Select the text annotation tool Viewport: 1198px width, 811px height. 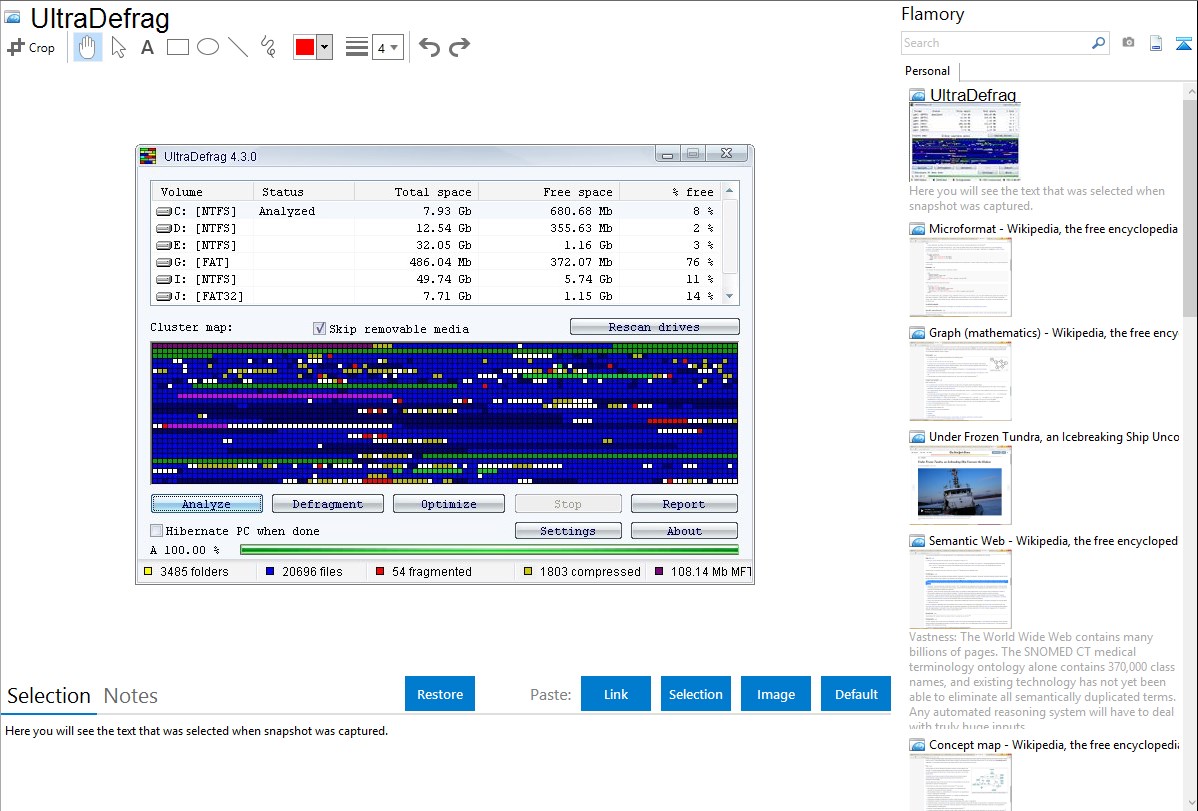[147, 47]
